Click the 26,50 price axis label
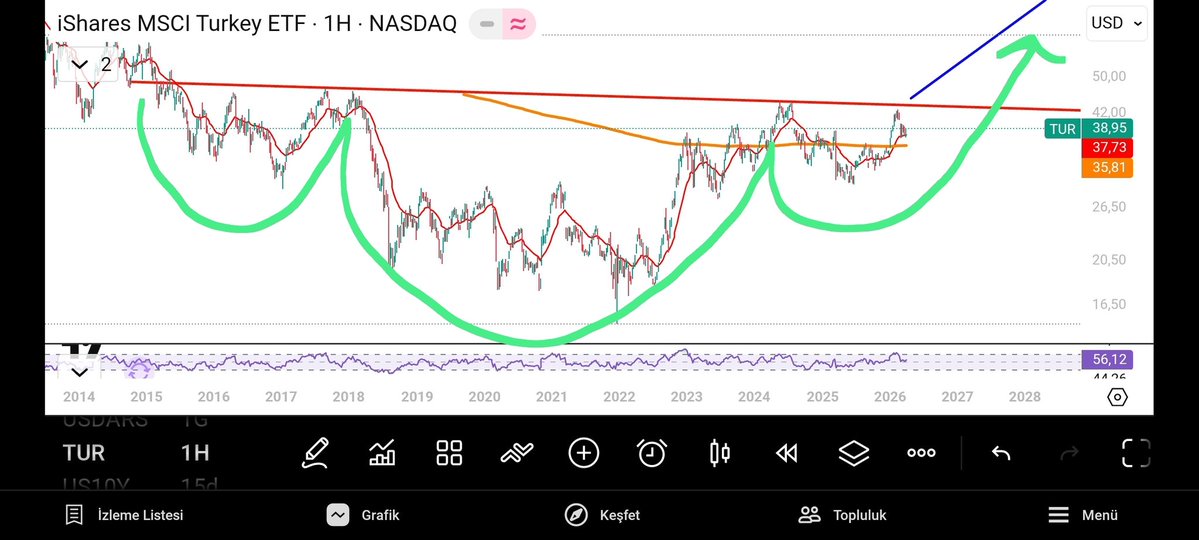 [1110, 207]
